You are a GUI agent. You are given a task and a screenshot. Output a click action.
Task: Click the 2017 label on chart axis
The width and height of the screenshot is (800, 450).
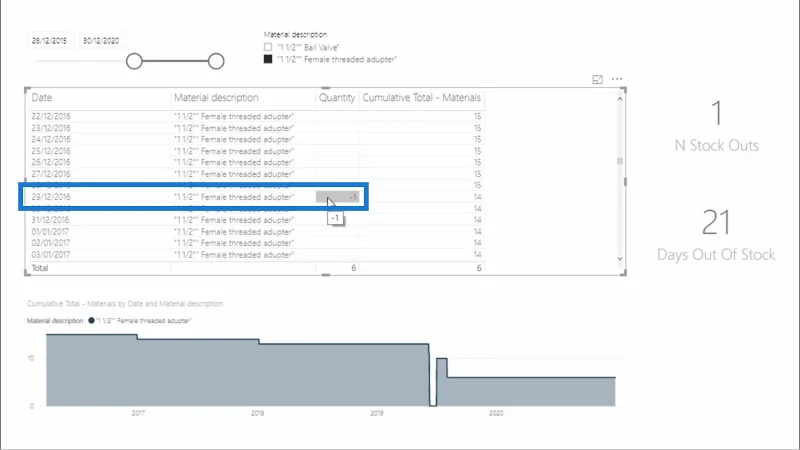138,413
